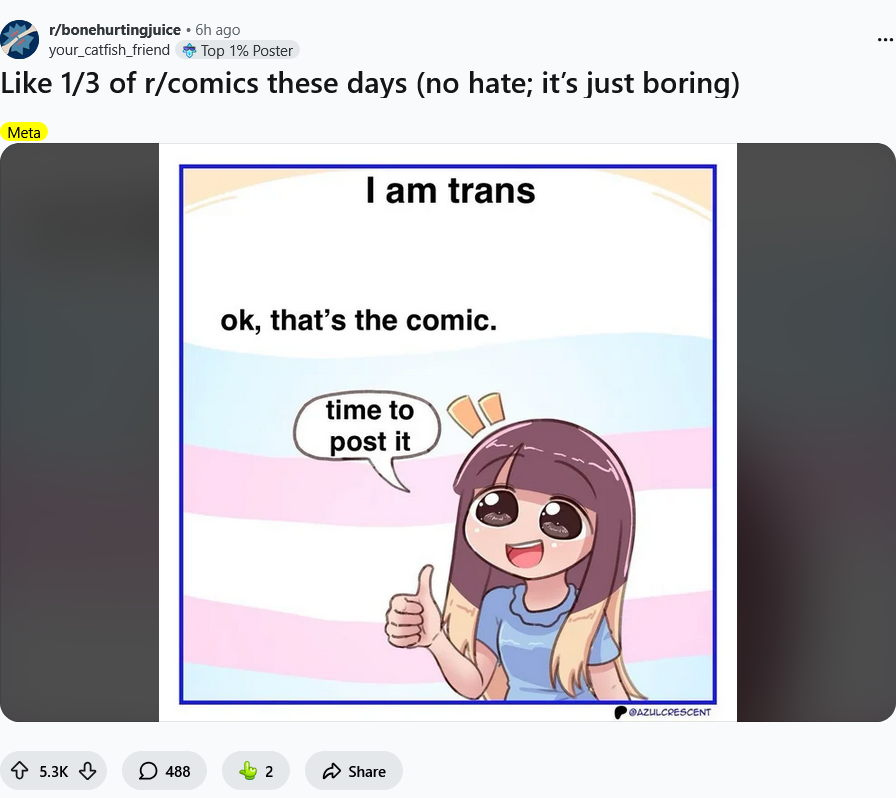Click the r/bonehurtingjuice subreddit avatar
The width and height of the screenshot is (896, 798).
click(20, 39)
